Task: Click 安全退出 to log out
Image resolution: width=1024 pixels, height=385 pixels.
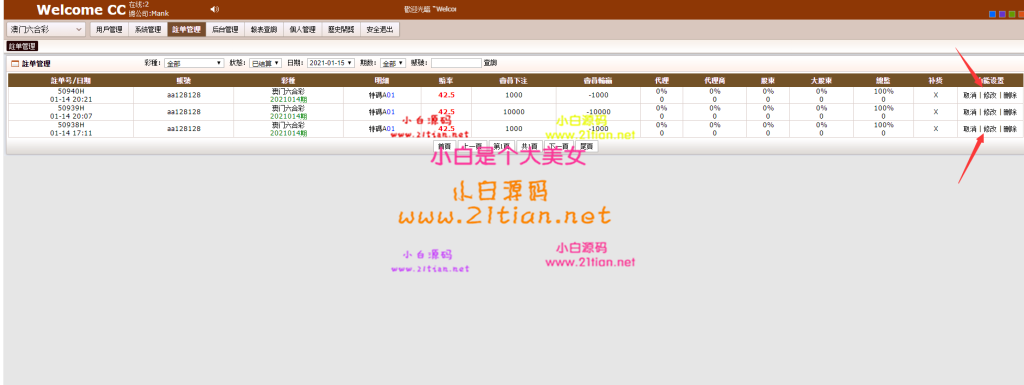Action: (x=379, y=29)
